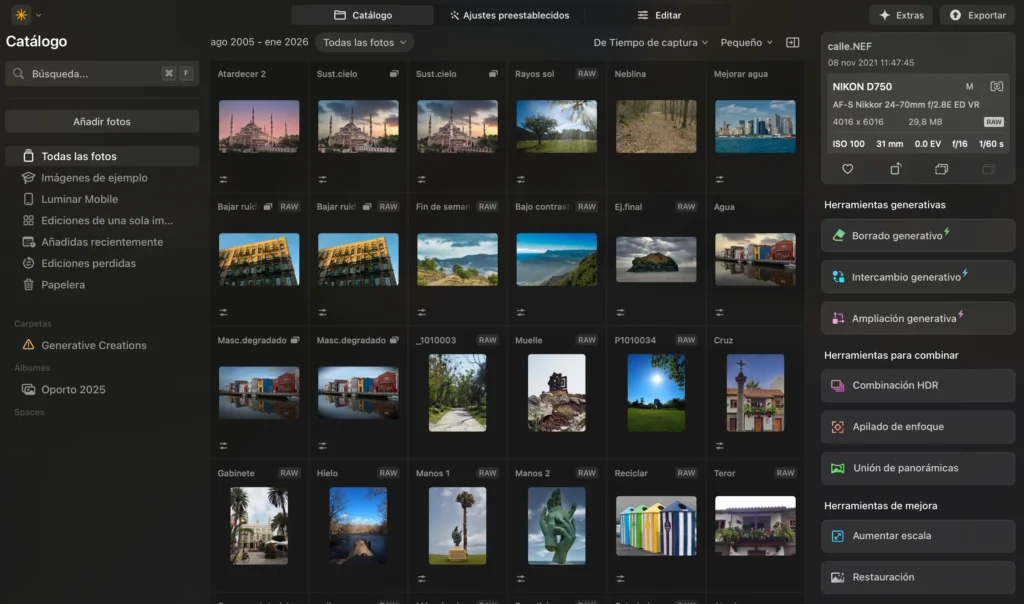Open Añadidas recientemente collection

(x=102, y=242)
